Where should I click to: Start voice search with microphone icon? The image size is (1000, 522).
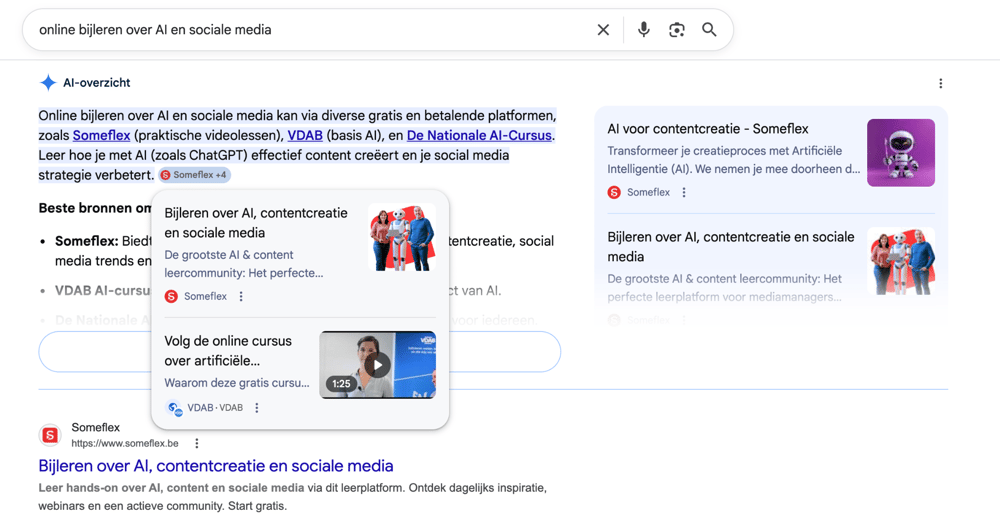[x=643, y=30]
